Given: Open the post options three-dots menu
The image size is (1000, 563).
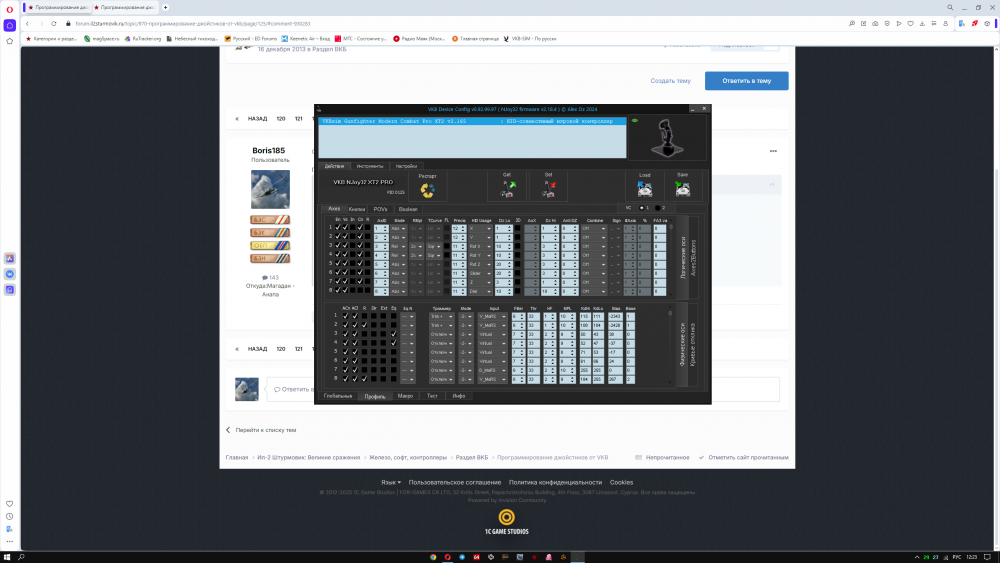Looking at the screenshot, I should [773, 151].
